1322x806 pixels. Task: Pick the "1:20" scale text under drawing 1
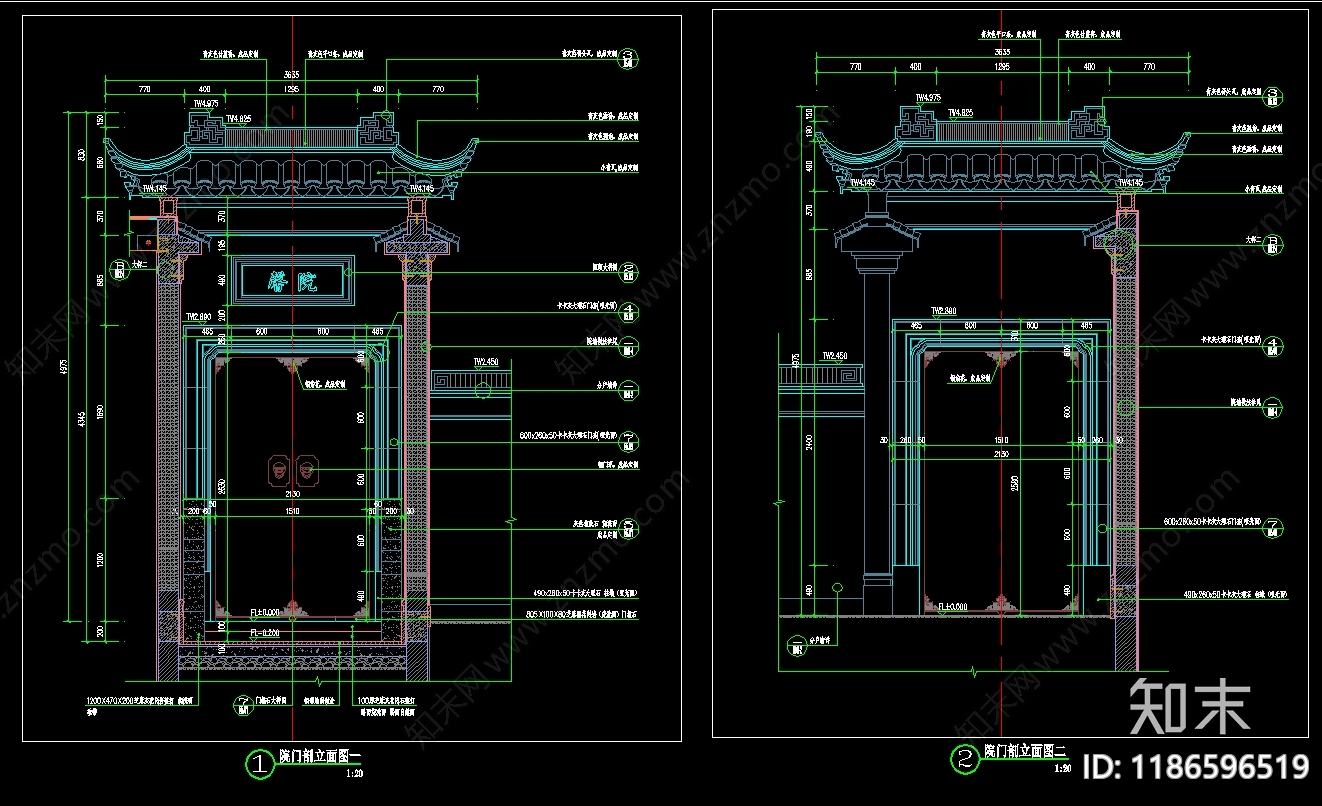[354, 773]
